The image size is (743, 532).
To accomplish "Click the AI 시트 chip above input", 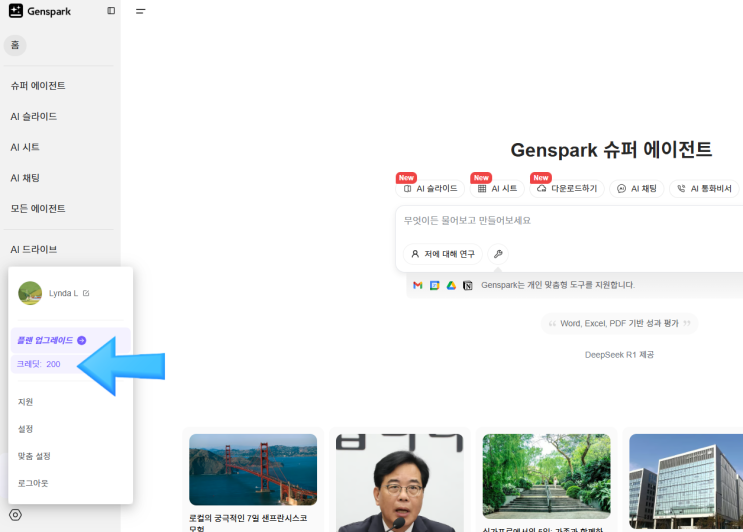I will [x=497, y=189].
